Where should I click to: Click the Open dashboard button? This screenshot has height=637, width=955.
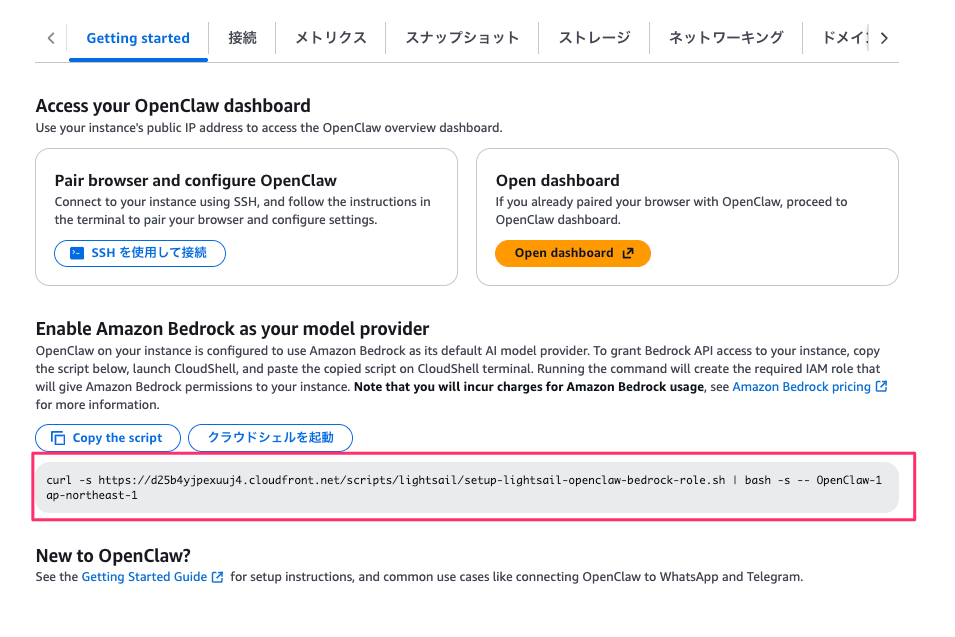coord(572,253)
